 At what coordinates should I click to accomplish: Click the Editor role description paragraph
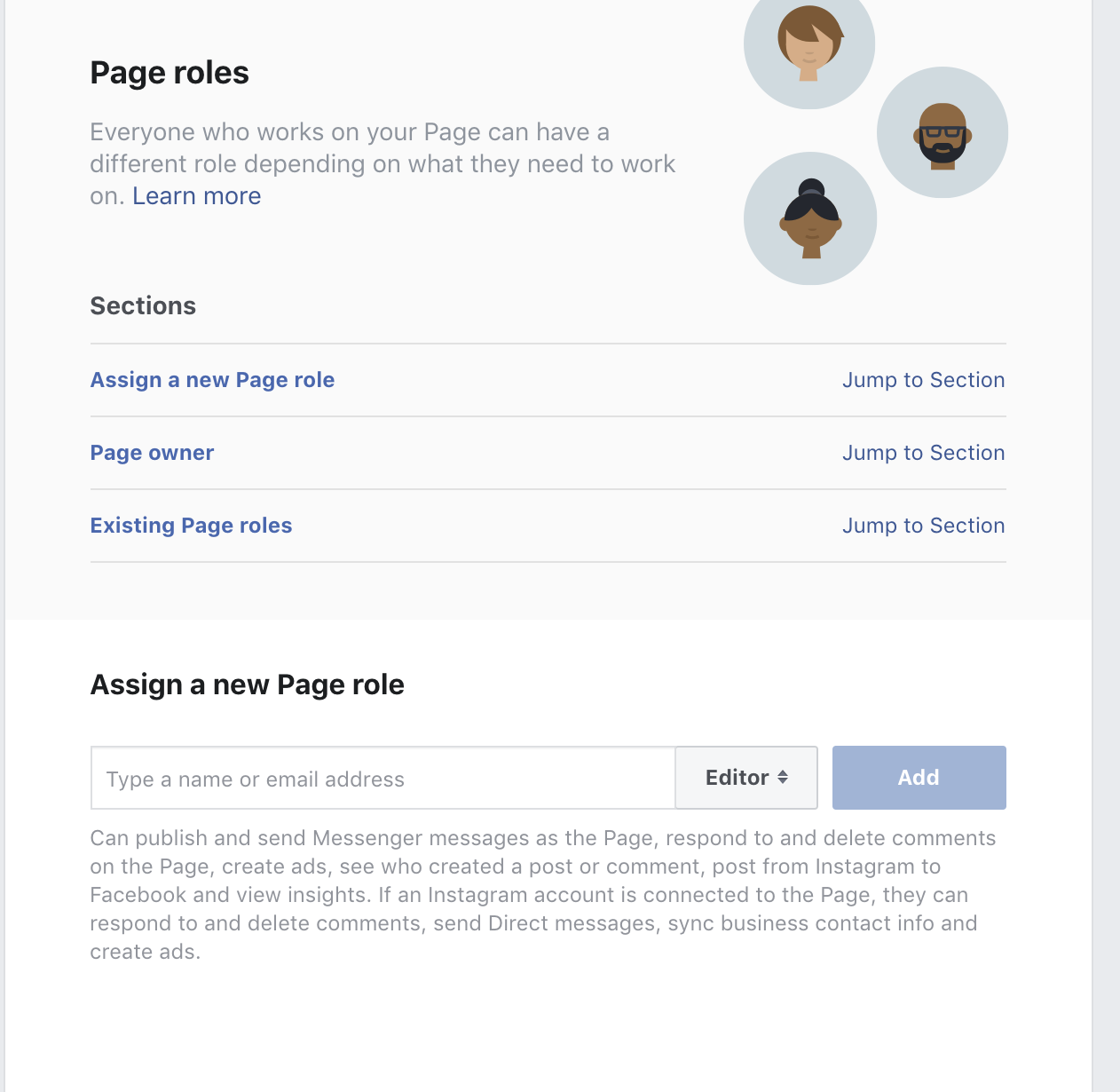click(543, 895)
